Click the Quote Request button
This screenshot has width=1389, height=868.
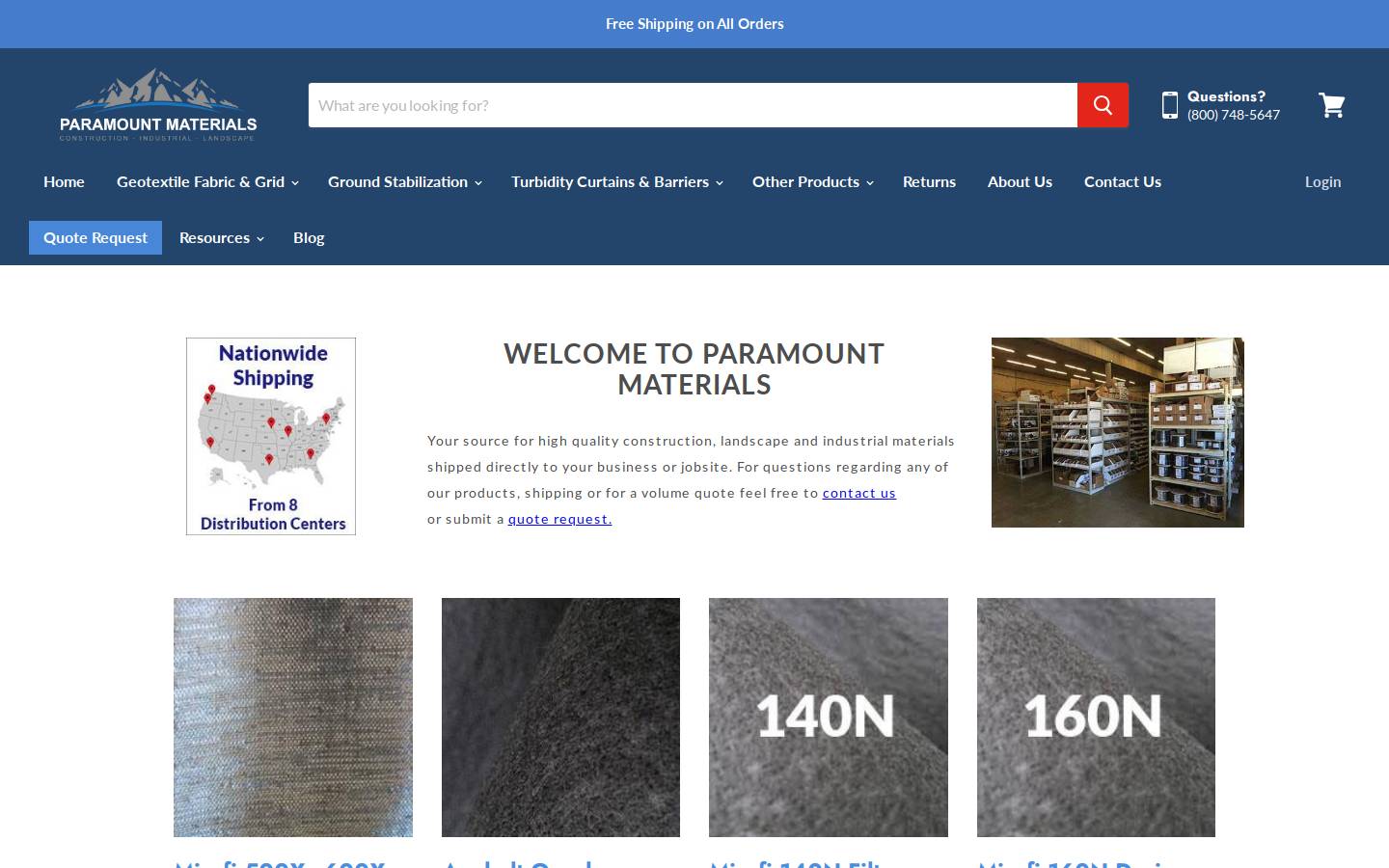click(95, 237)
